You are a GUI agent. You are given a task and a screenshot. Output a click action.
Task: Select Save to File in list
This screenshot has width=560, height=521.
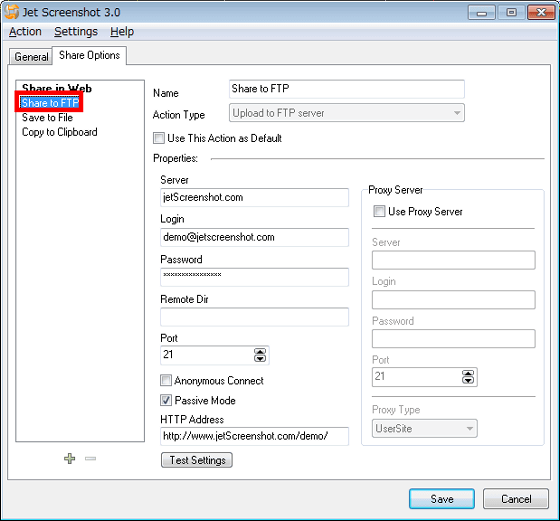(47, 117)
